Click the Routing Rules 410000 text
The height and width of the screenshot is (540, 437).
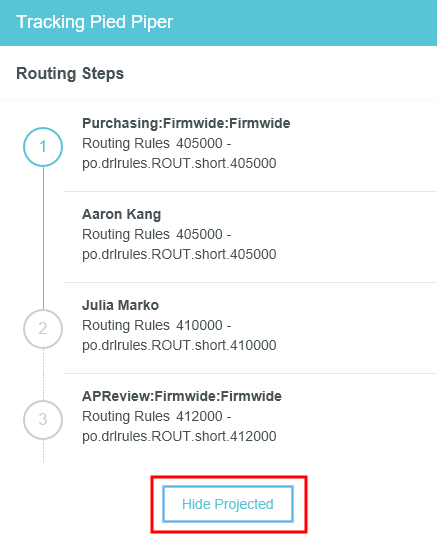152,325
